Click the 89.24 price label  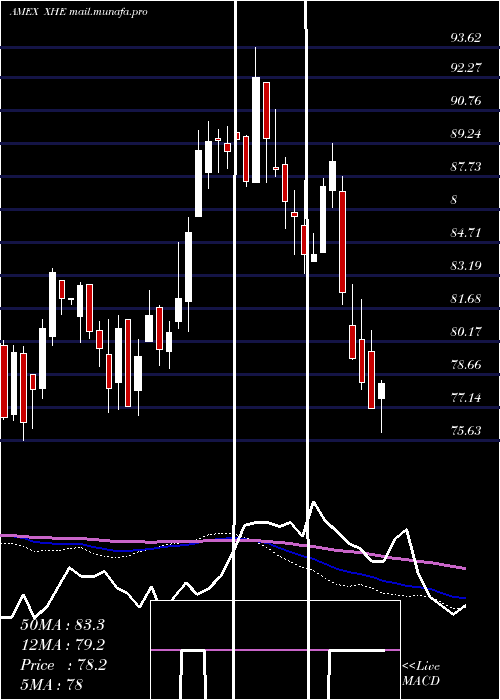[466, 134]
